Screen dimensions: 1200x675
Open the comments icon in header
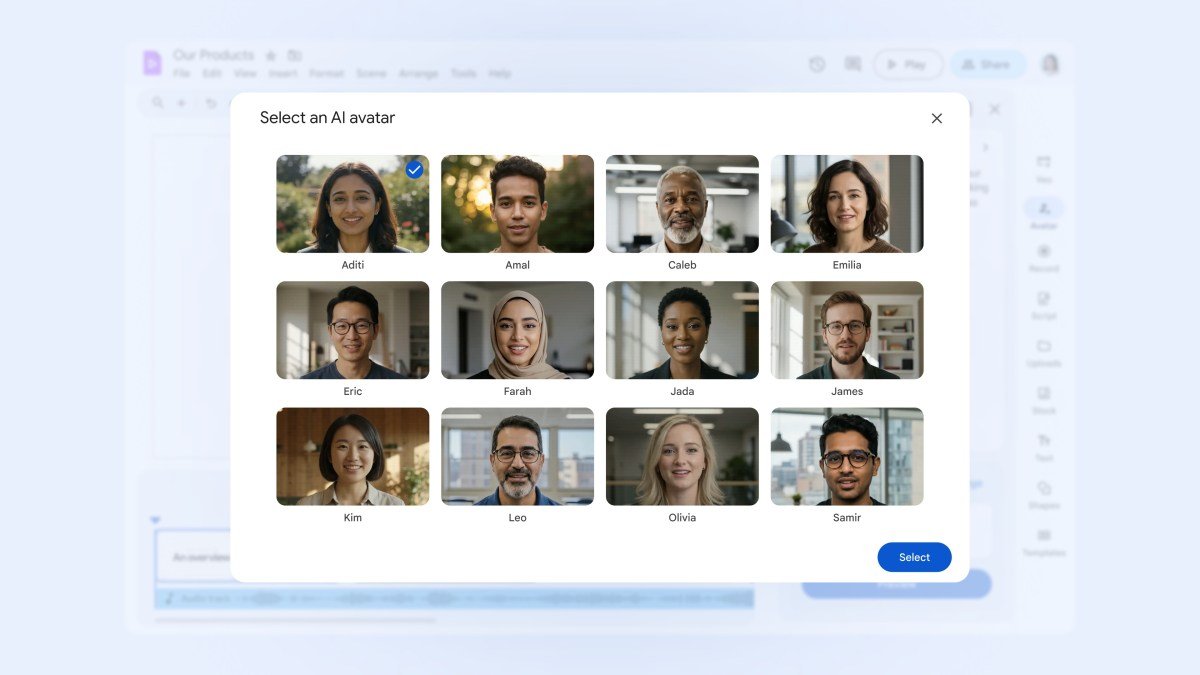click(x=852, y=64)
